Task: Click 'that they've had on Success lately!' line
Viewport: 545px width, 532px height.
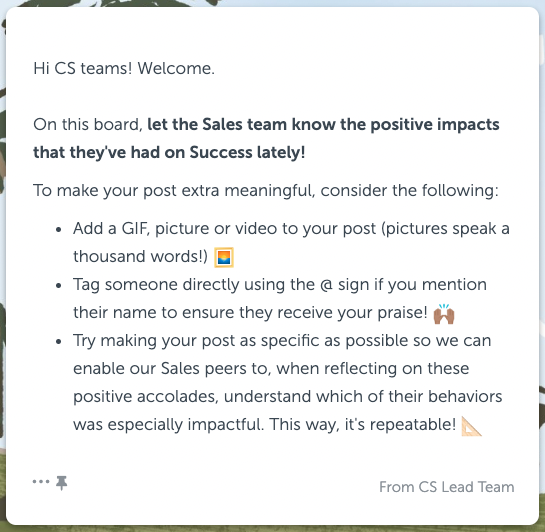Action: click(x=169, y=153)
